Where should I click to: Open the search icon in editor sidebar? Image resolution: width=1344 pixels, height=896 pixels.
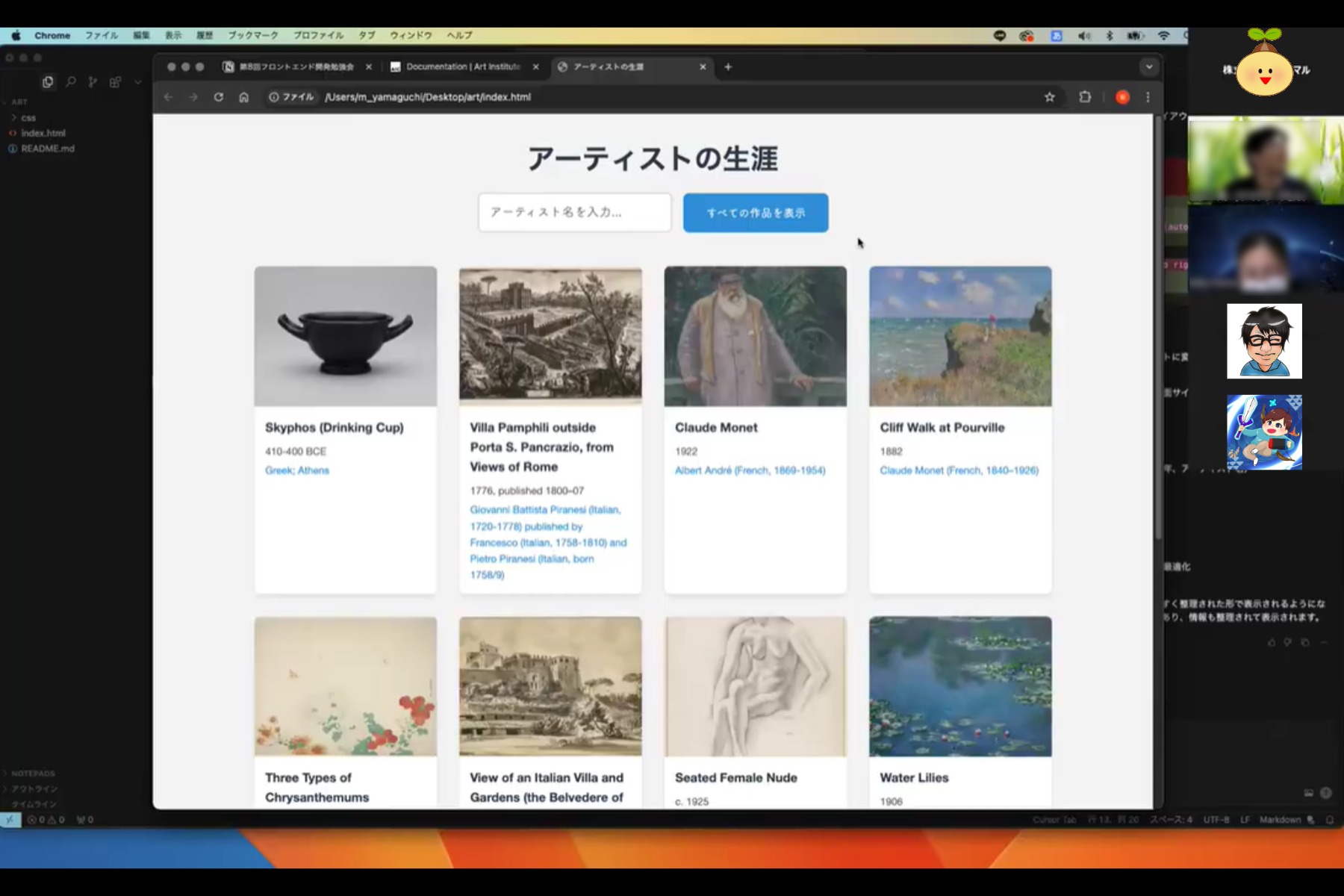71,82
